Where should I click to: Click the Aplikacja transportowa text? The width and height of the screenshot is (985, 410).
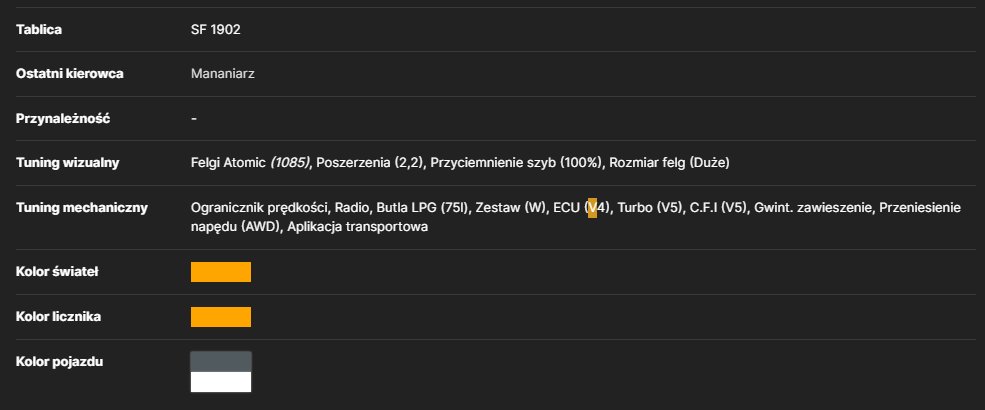tap(357, 227)
